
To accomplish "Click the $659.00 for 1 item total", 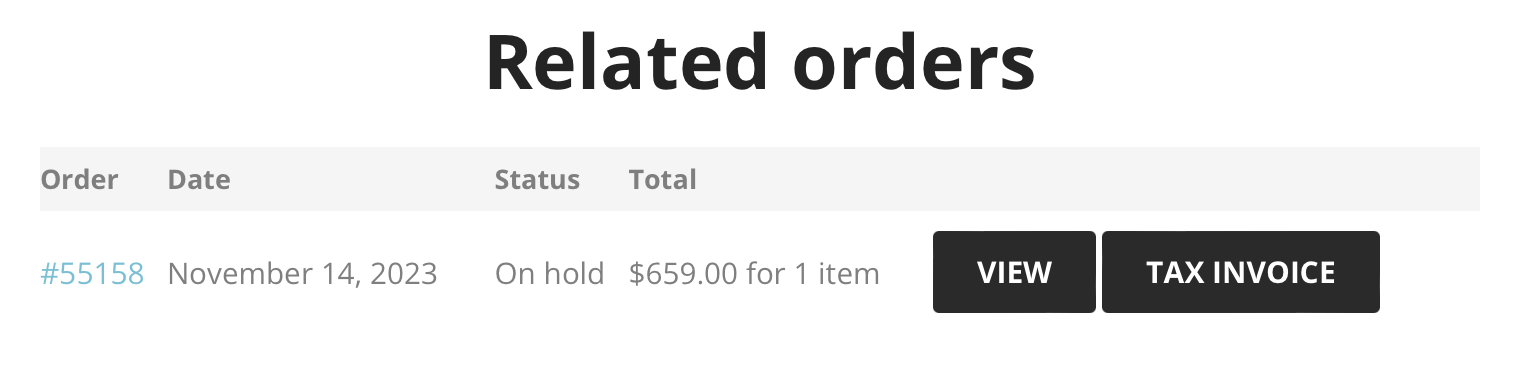I will pyautogui.click(x=754, y=273).
